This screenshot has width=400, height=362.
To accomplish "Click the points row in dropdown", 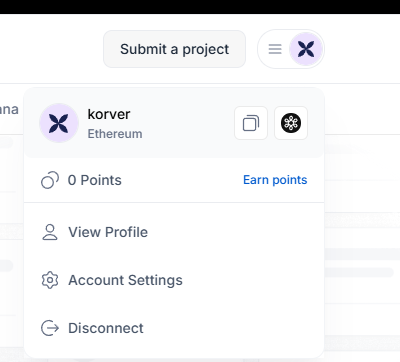I will point(174,180).
